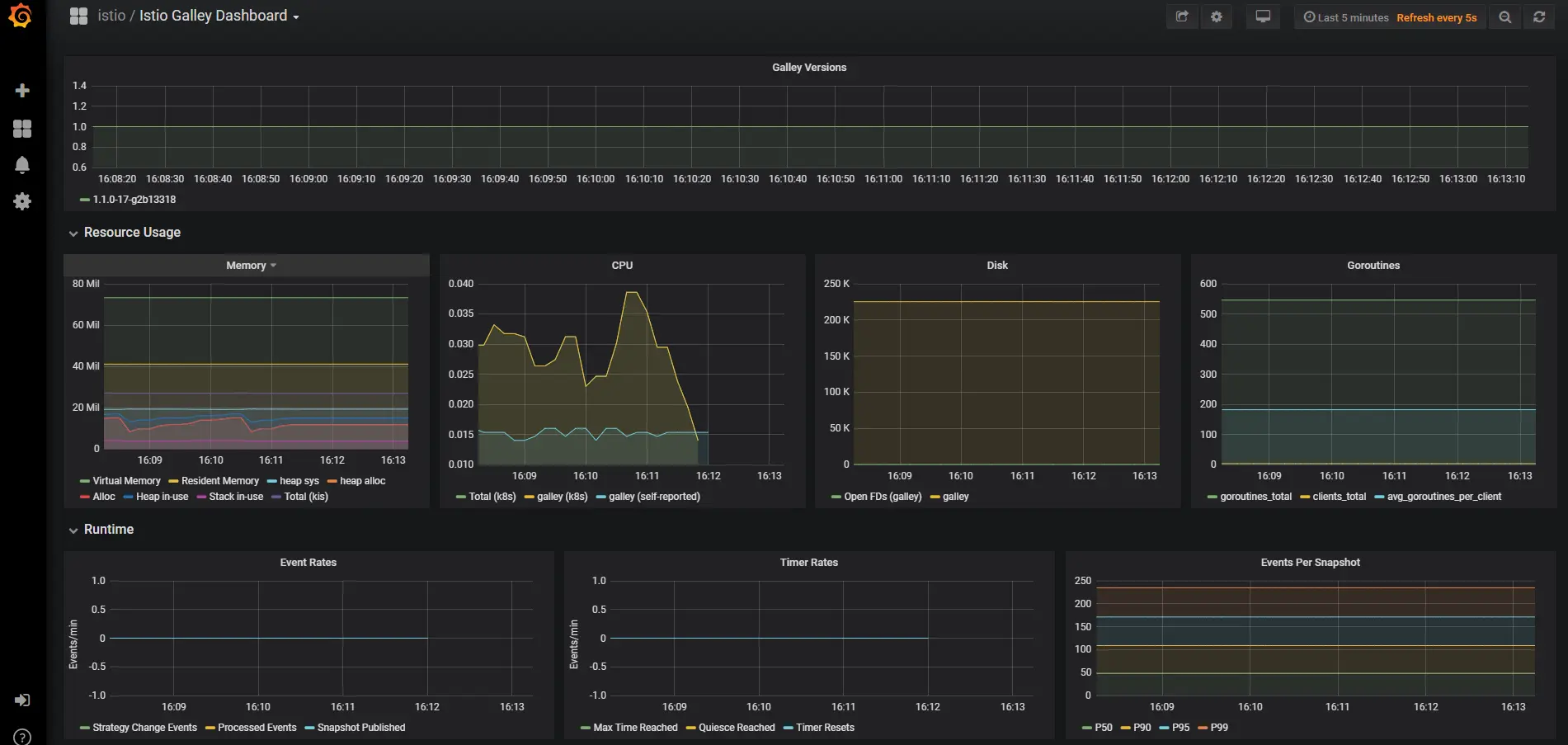The width and height of the screenshot is (1568, 745).
Task: Open the CPU panel title menu
Action: 622,266
